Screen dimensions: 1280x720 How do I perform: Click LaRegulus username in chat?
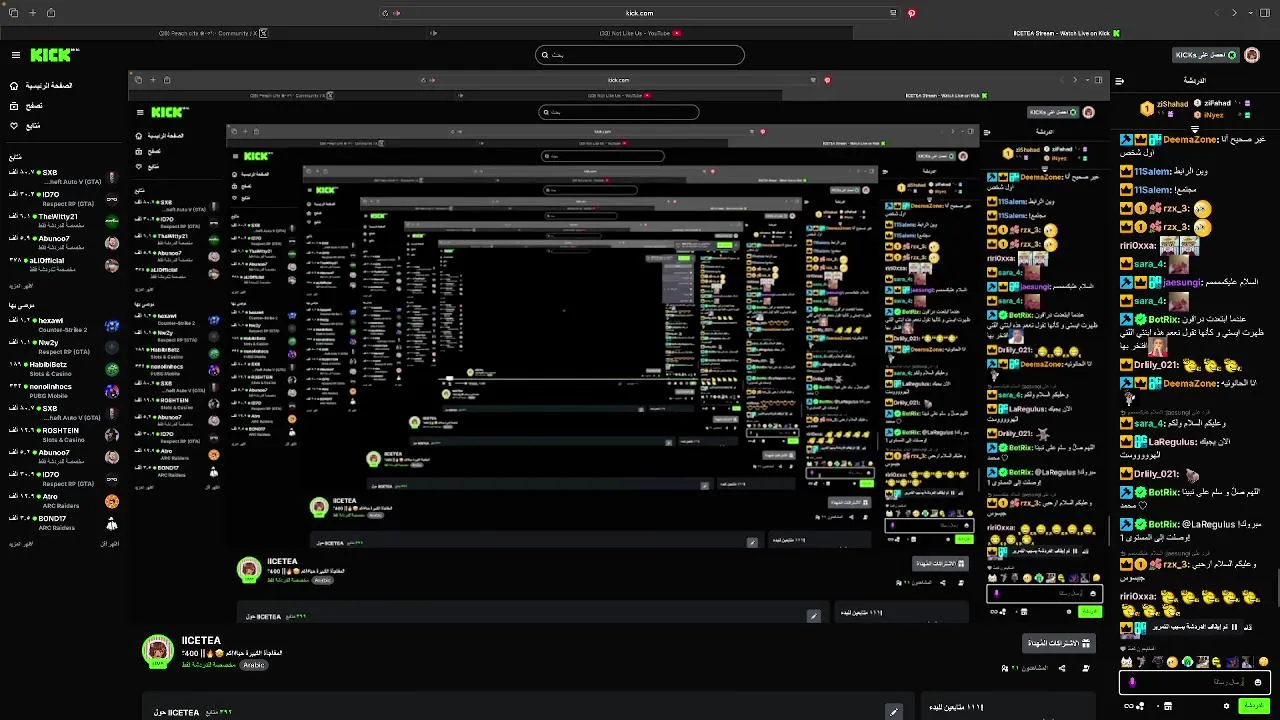[1175, 442]
